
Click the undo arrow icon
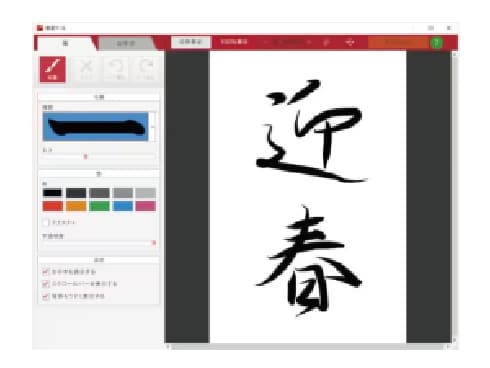tap(116, 69)
